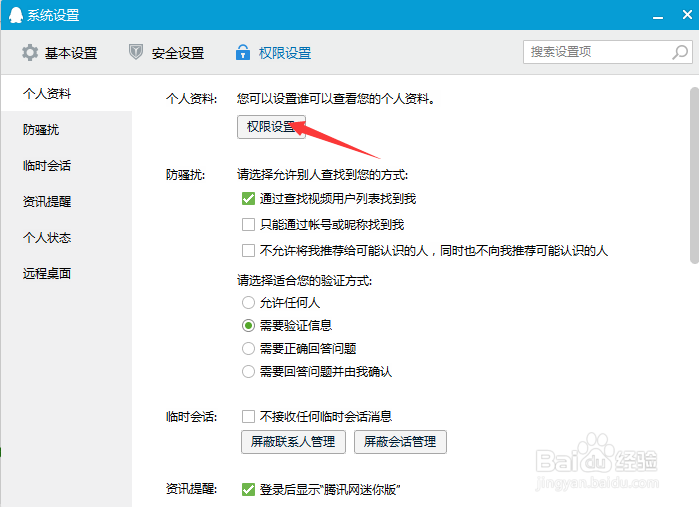Click the gear icon for 基本设置
This screenshot has height=507, width=699.
pyautogui.click(x=30, y=53)
